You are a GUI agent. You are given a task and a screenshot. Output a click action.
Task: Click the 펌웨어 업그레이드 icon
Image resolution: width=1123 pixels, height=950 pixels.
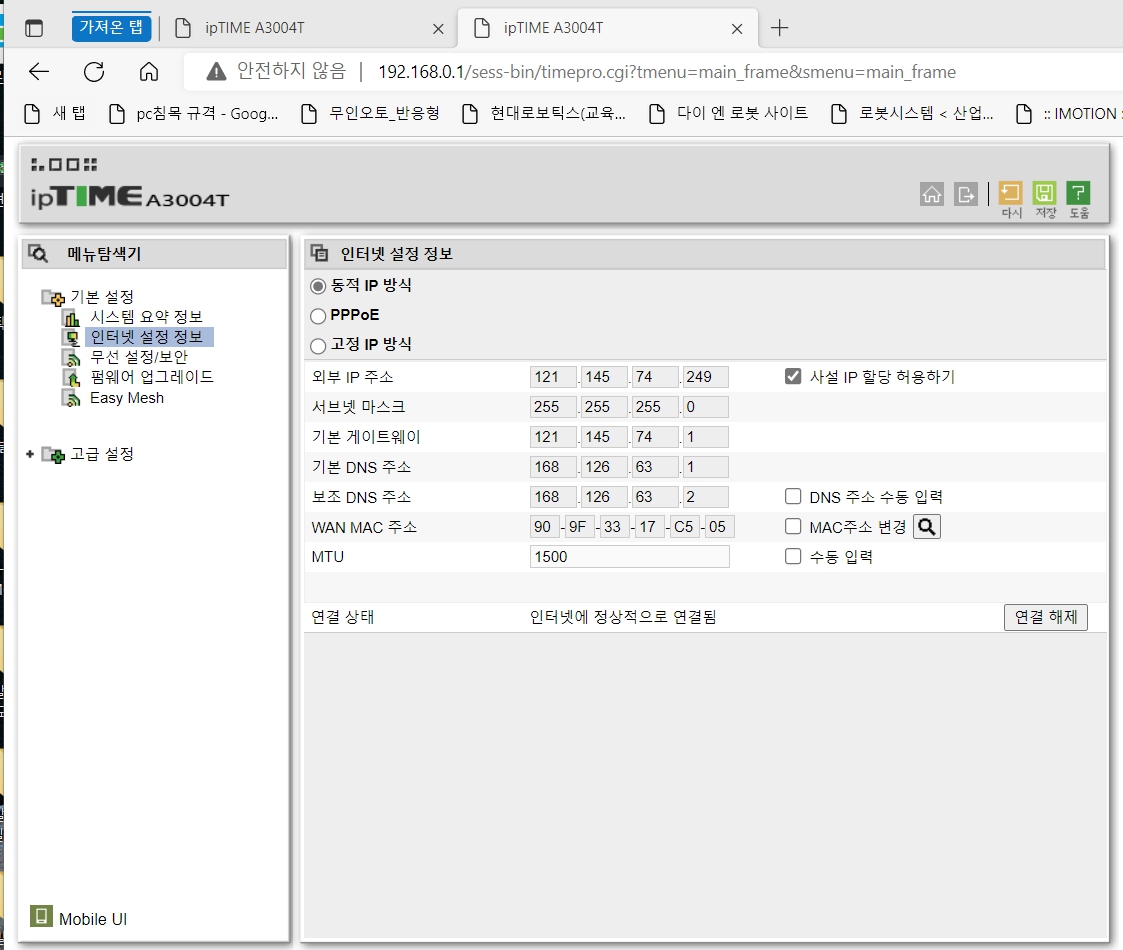point(71,378)
